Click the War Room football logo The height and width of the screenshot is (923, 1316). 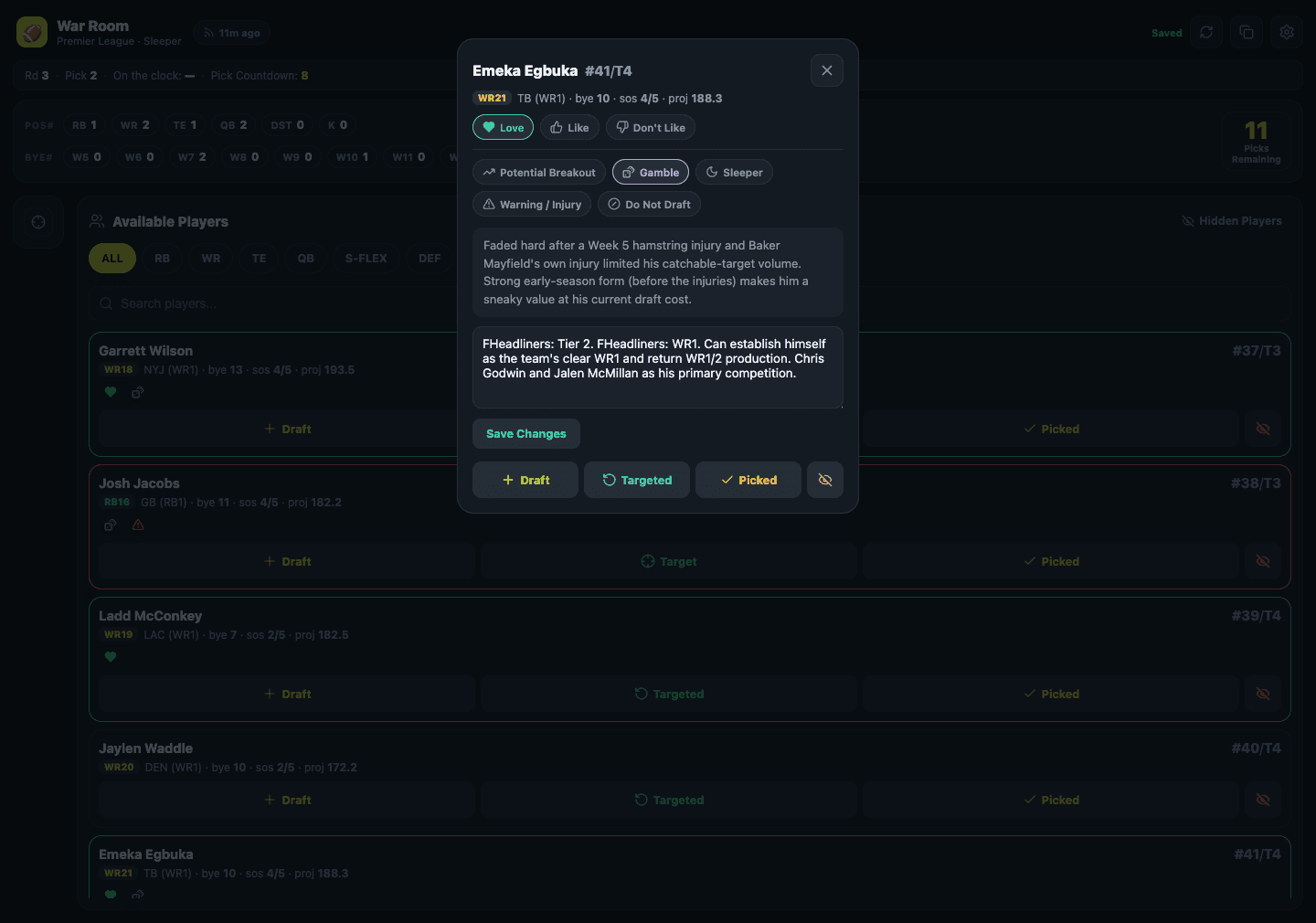pos(32,33)
